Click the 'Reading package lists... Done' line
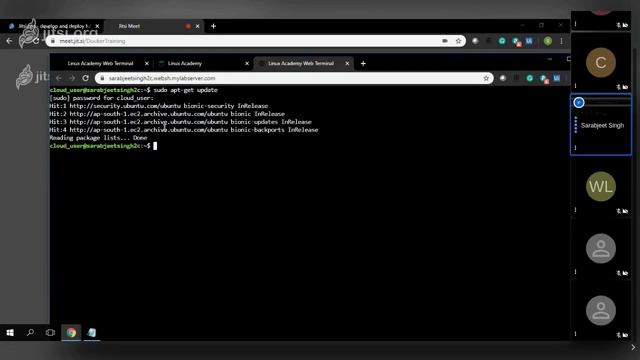 (98, 138)
